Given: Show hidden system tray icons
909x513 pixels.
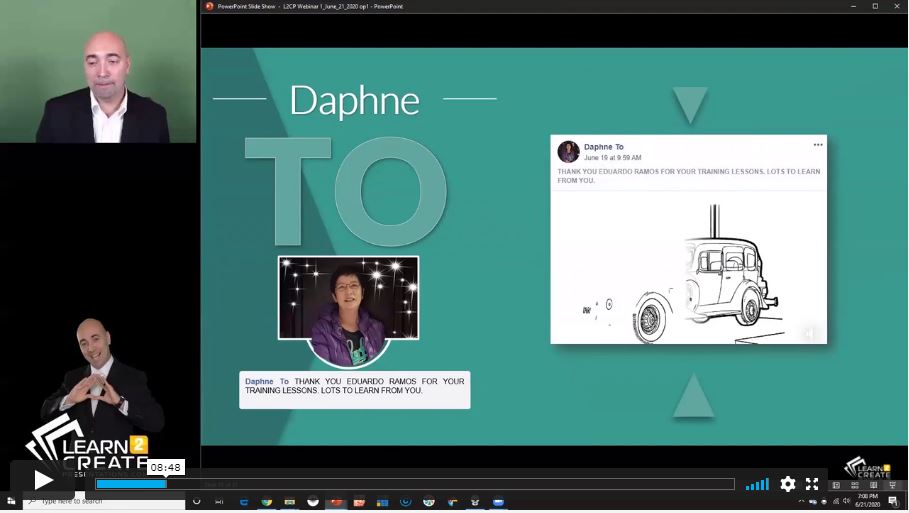Looking at the screenshot, I should click(x=799, y=501).
